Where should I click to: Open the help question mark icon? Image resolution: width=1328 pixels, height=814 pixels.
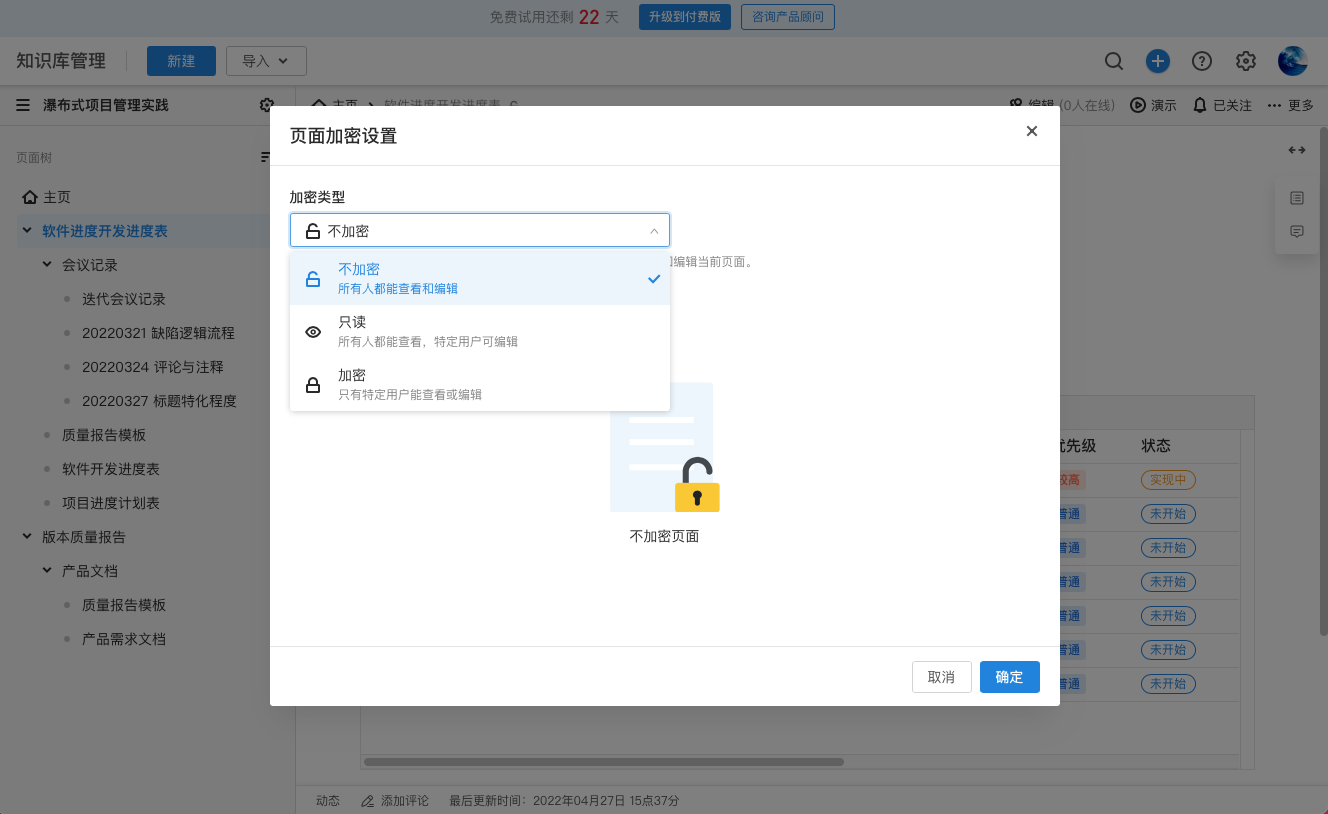pyautogui.click(x=1202, y=61)
